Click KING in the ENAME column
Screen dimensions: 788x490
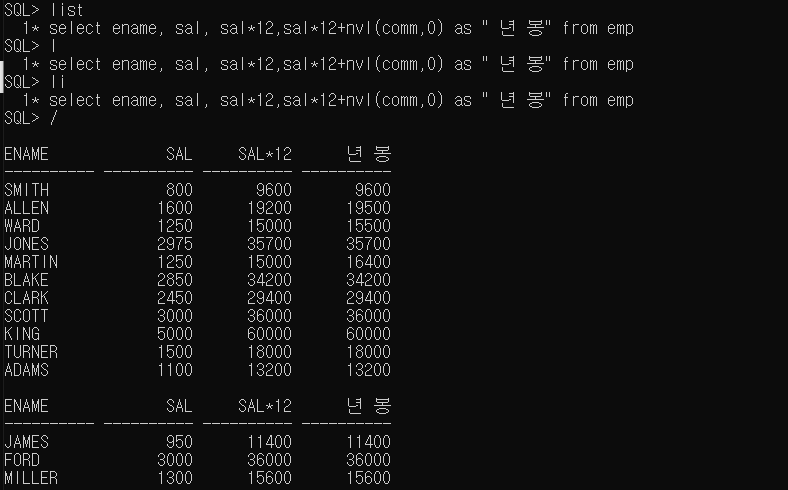pyautogui.click(x=22, y=334)
